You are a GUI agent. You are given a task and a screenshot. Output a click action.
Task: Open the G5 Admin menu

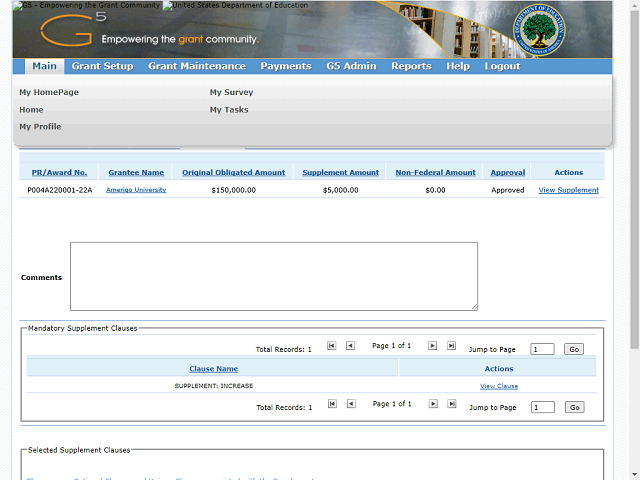pos(351,66)
